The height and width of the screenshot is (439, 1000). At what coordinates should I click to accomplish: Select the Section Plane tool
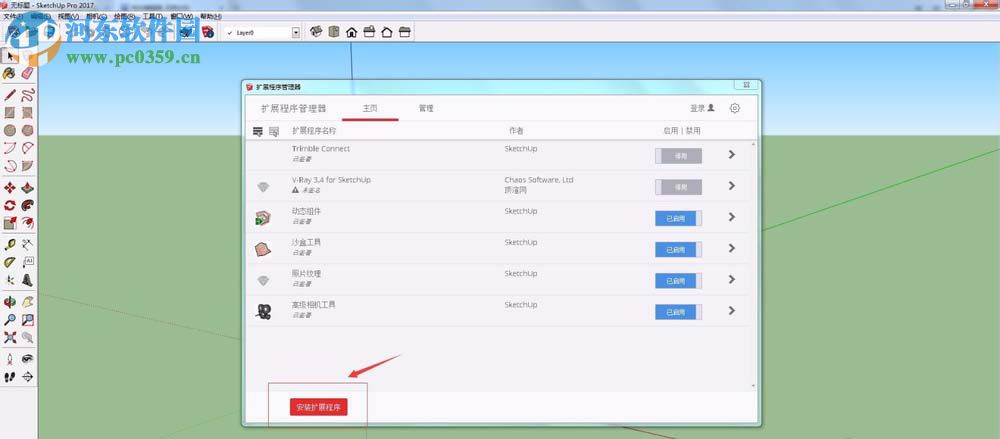coord(27,377)
